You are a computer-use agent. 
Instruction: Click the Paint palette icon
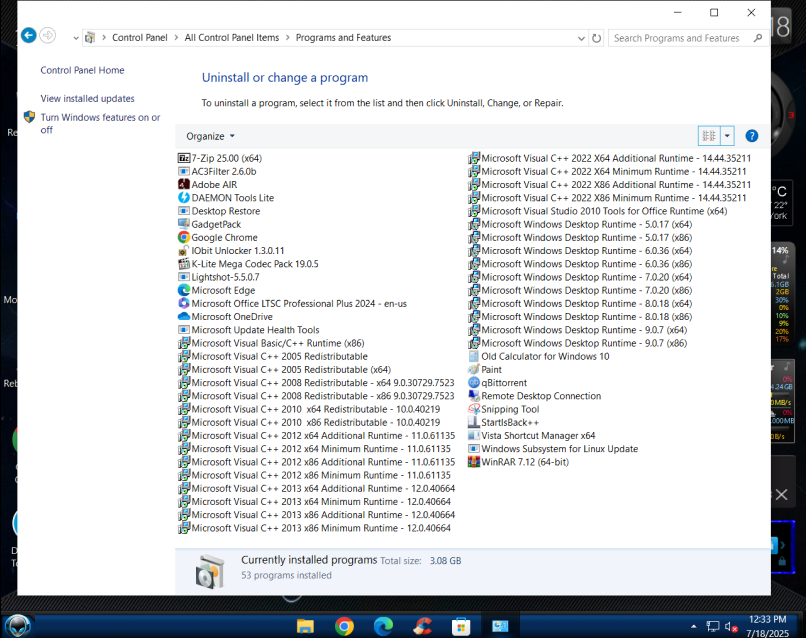473,369
